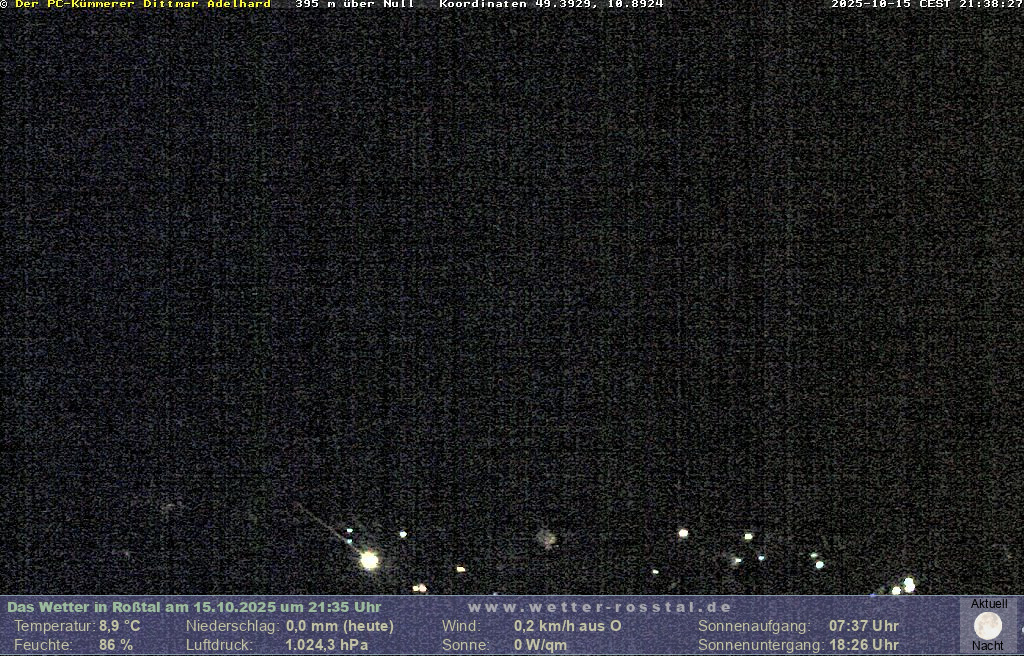Click the Sonnenuntergang time 18:26 Uhr
The height and width of the screenshot is (656, 1024).
[863, 645]
